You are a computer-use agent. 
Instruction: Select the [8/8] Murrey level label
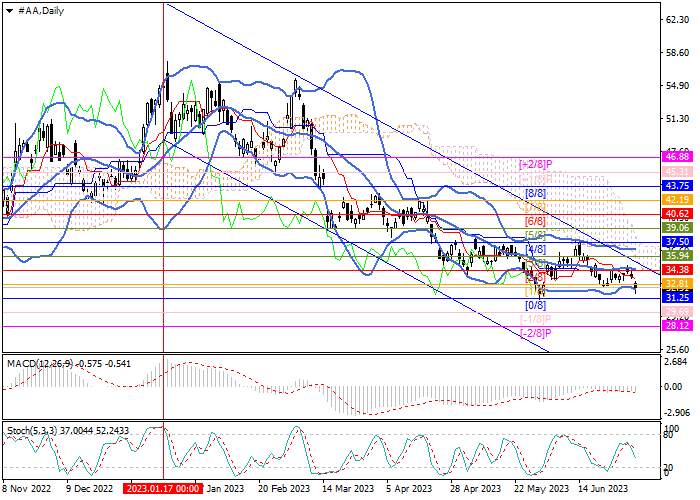(x=535, y=194)
